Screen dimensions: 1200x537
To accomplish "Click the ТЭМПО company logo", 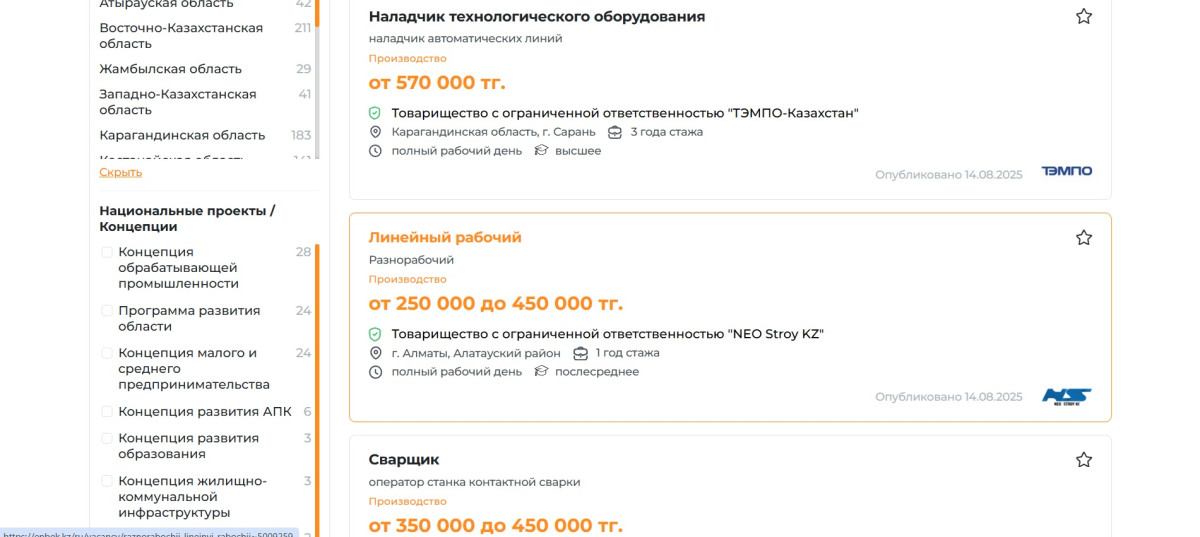I will point(1066,172).
